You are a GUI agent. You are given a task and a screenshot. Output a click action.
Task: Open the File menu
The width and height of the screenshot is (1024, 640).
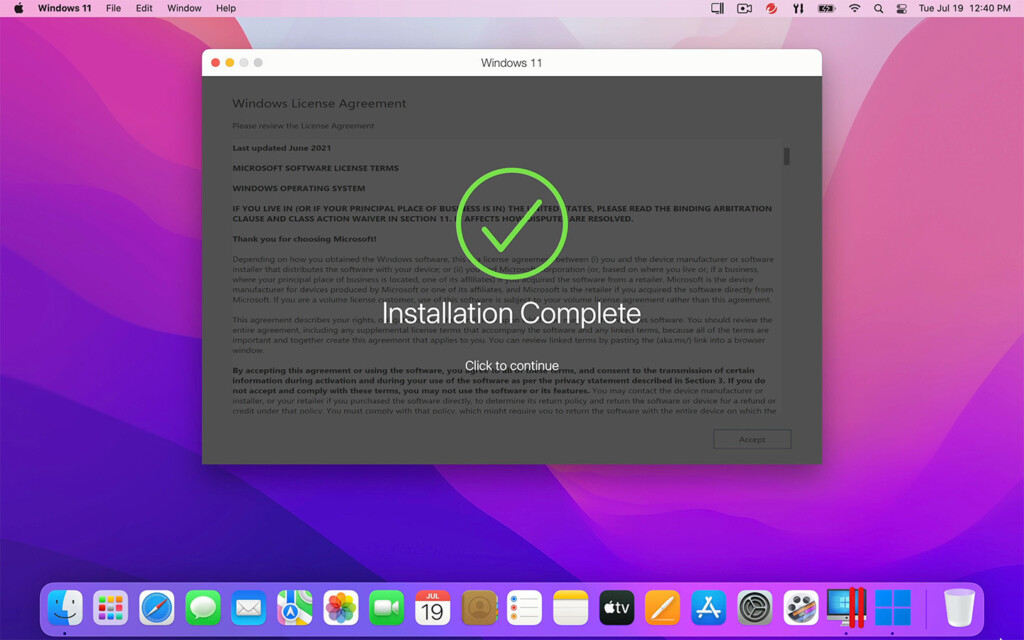point(114,8)
